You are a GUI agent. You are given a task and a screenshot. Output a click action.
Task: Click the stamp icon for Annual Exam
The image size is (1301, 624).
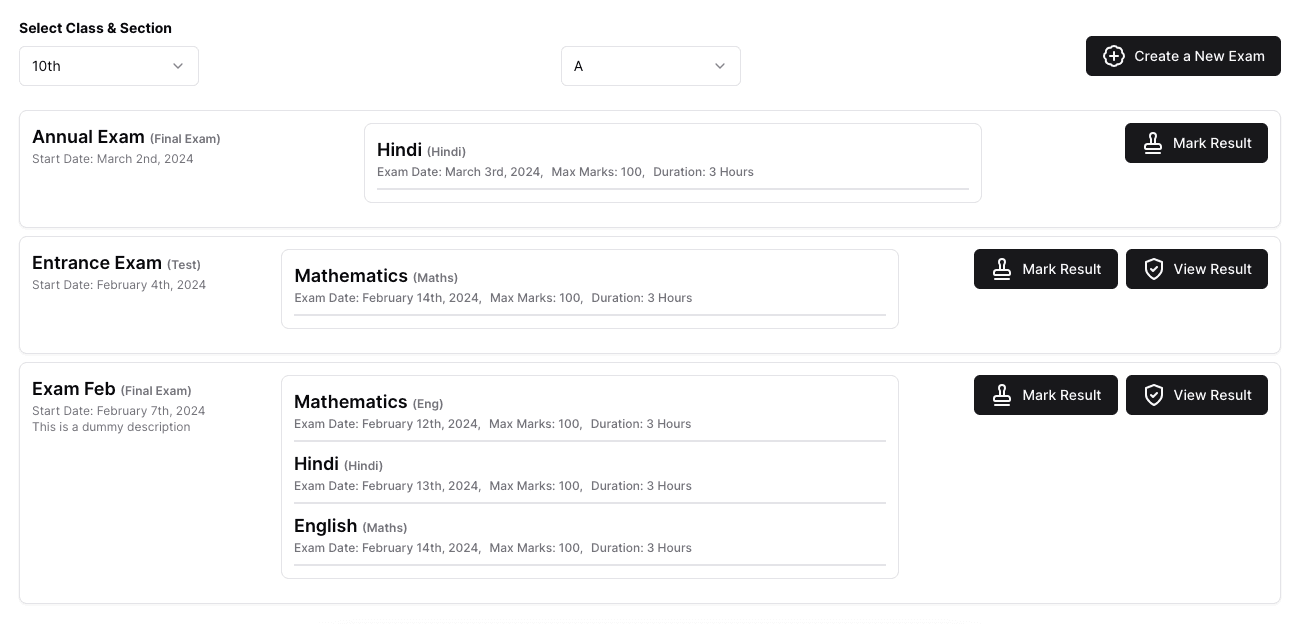[x=1153, y=143]
